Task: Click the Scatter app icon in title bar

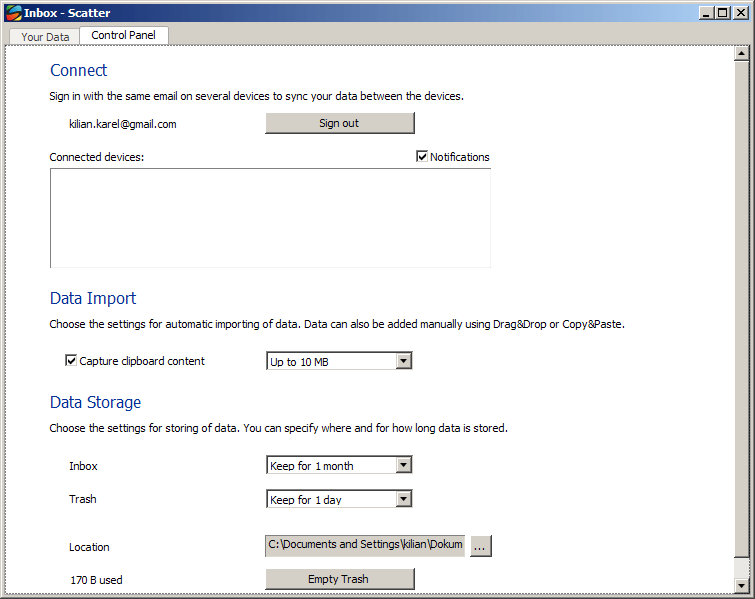Action: coord(14,13)
